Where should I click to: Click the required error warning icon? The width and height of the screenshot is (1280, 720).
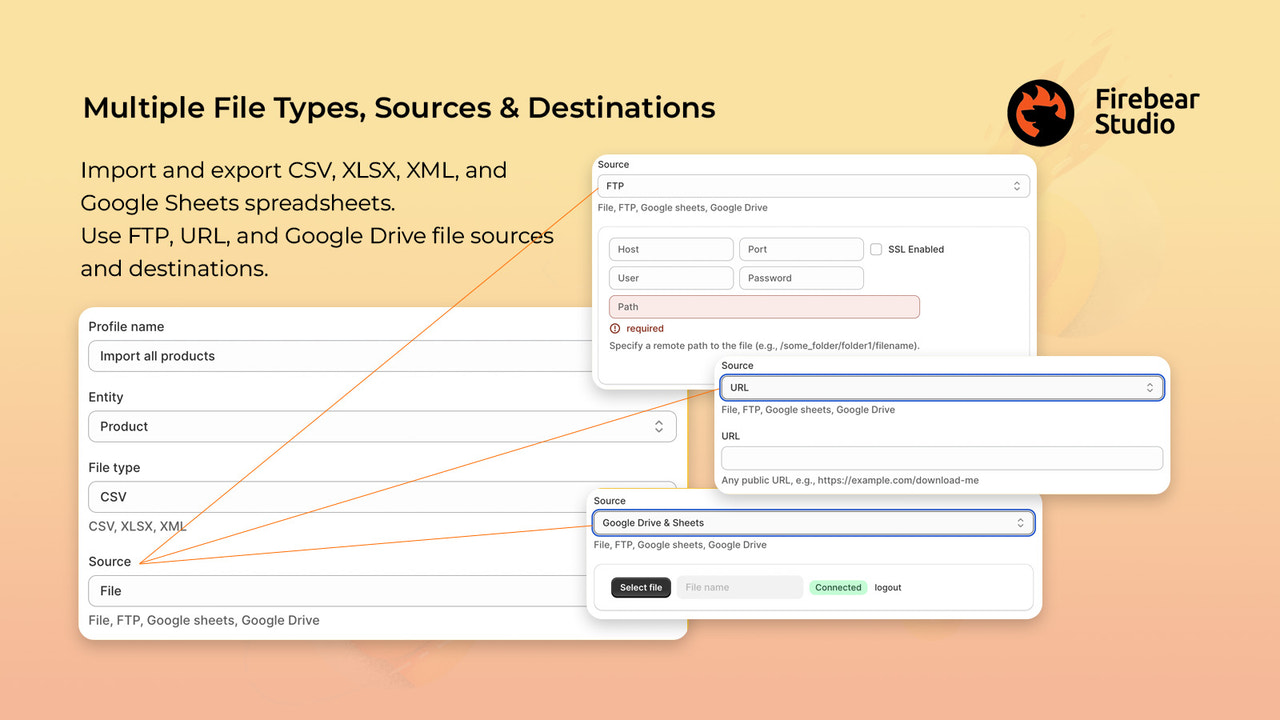click(614, 328)
